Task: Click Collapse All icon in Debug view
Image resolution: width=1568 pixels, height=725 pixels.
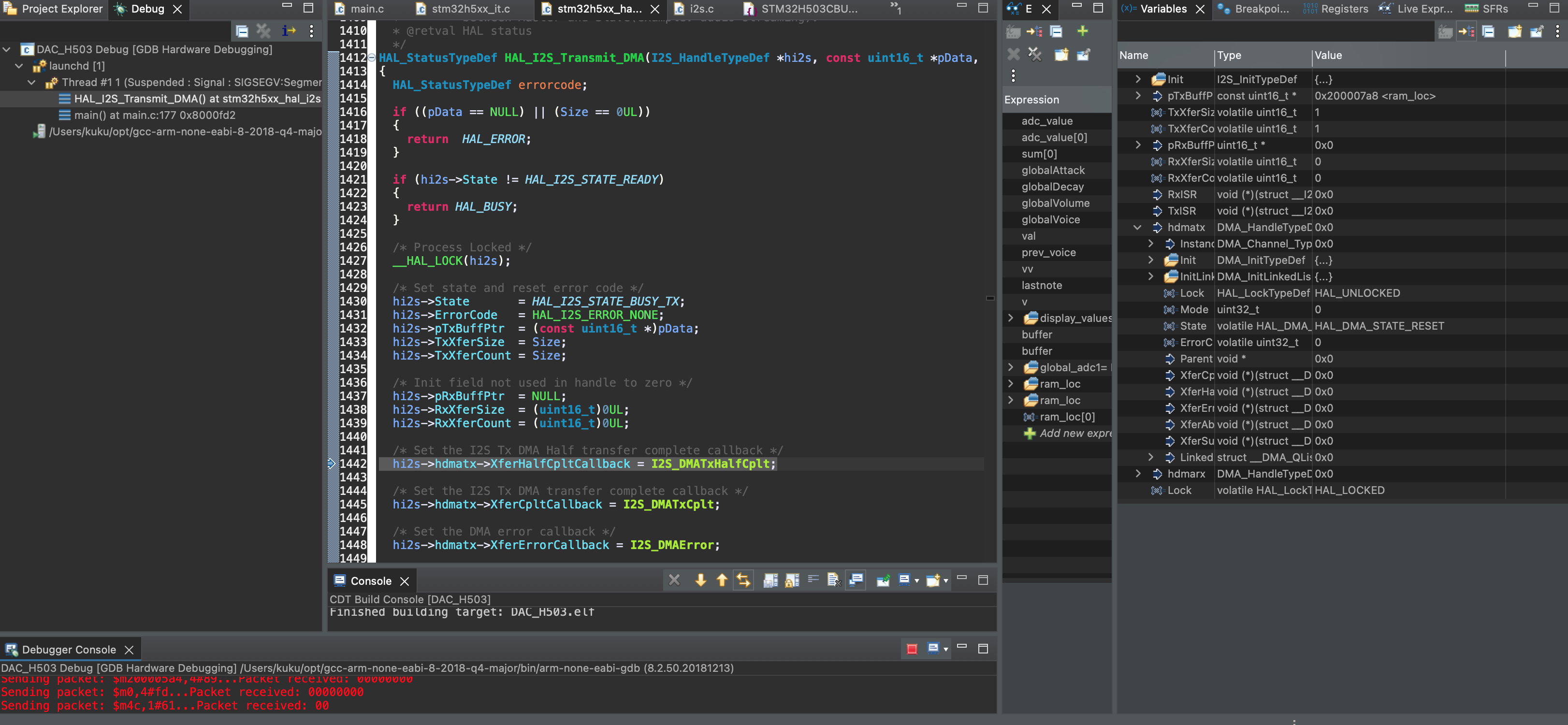Action: click(x=242, y=31)
